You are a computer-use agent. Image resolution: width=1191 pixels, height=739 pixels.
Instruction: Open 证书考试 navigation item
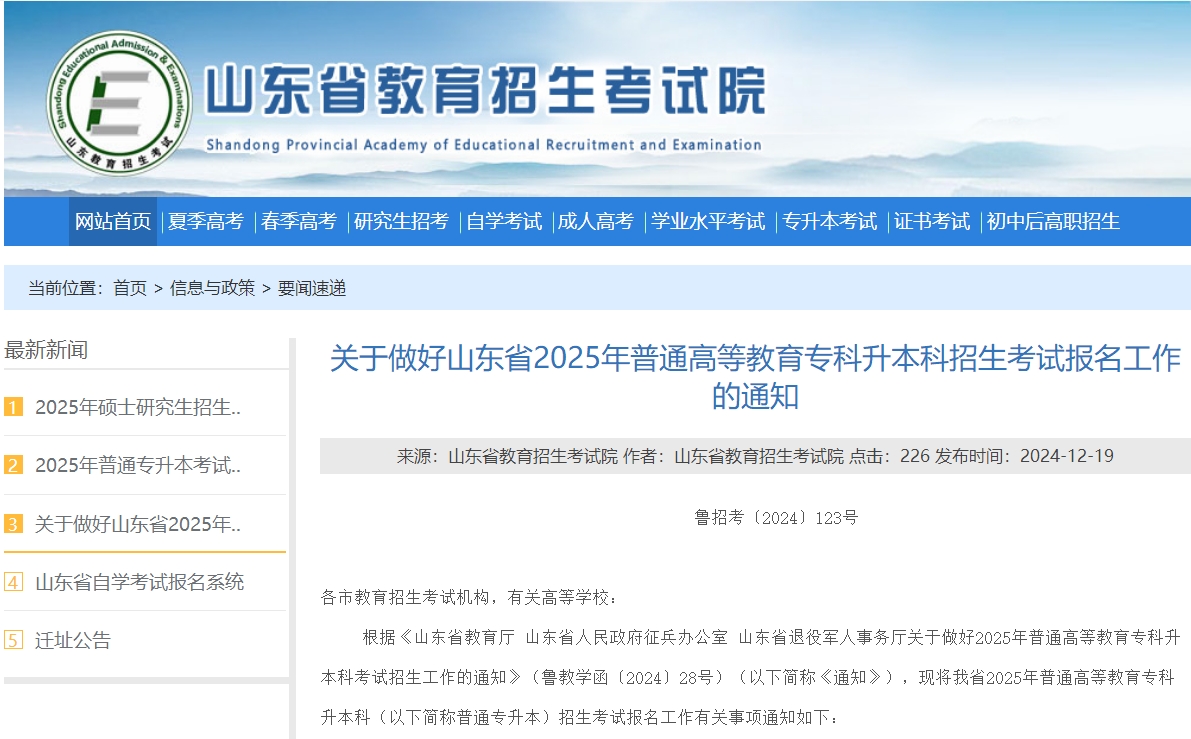[932, 222]
